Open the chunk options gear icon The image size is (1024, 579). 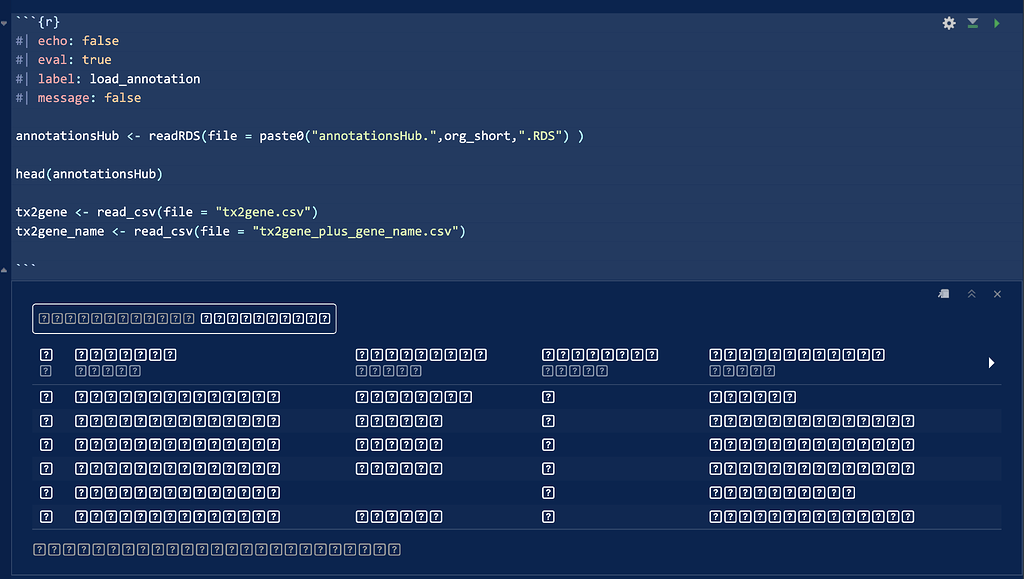click(948, 22)
